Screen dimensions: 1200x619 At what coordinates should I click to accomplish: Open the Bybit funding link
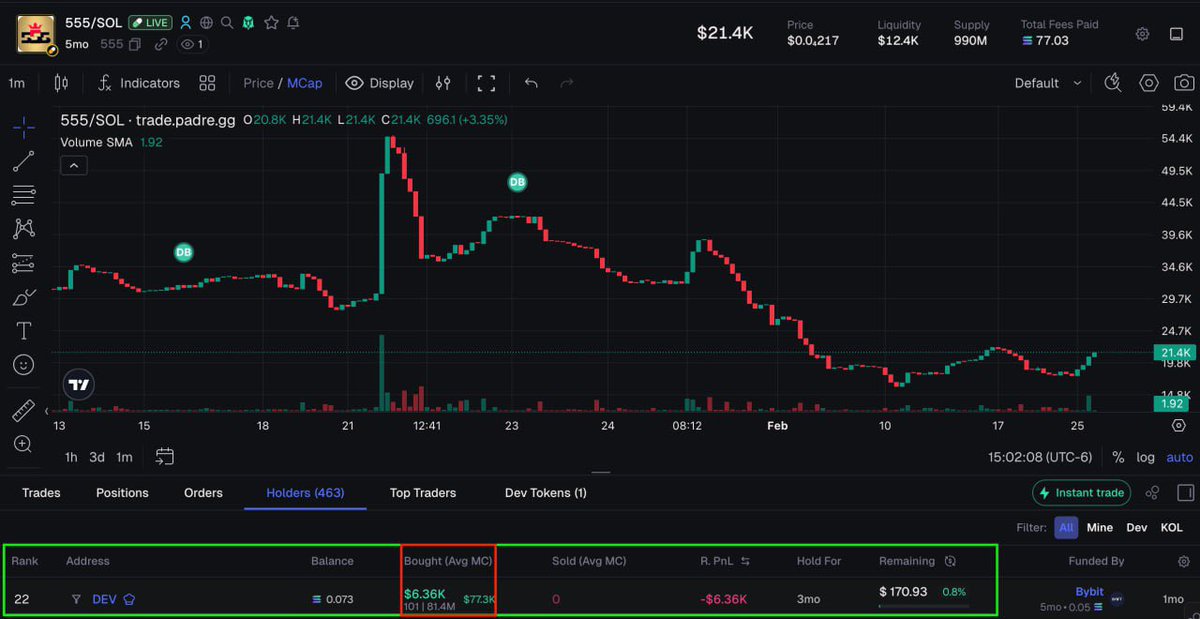point(1089,591)
